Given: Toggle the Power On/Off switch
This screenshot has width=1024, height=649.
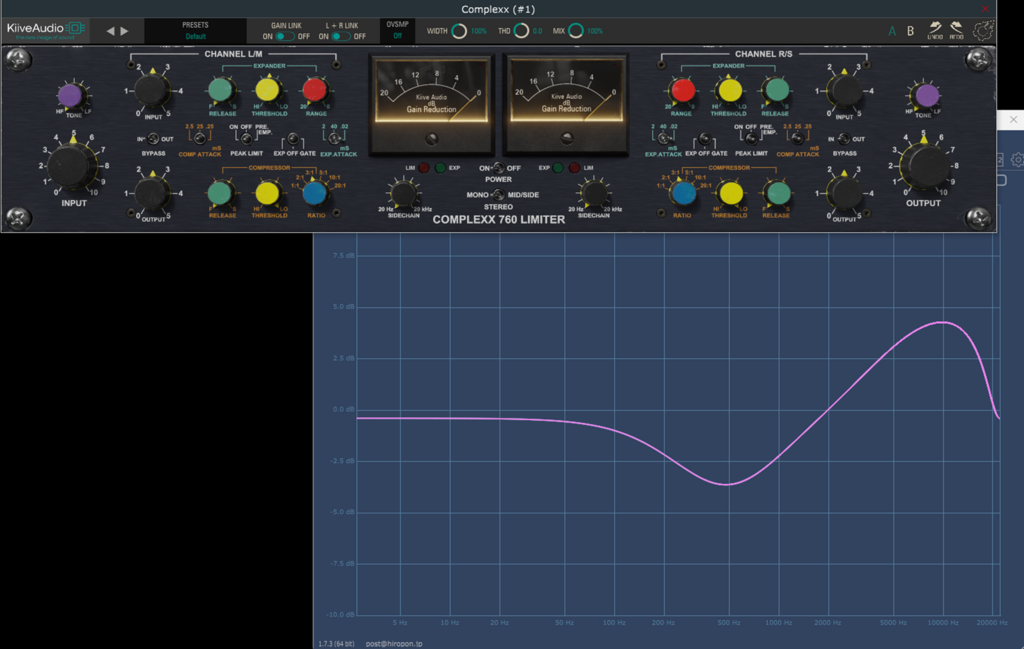Looking at the screenshot, I should pyautogui.click(x=498, y=168).
